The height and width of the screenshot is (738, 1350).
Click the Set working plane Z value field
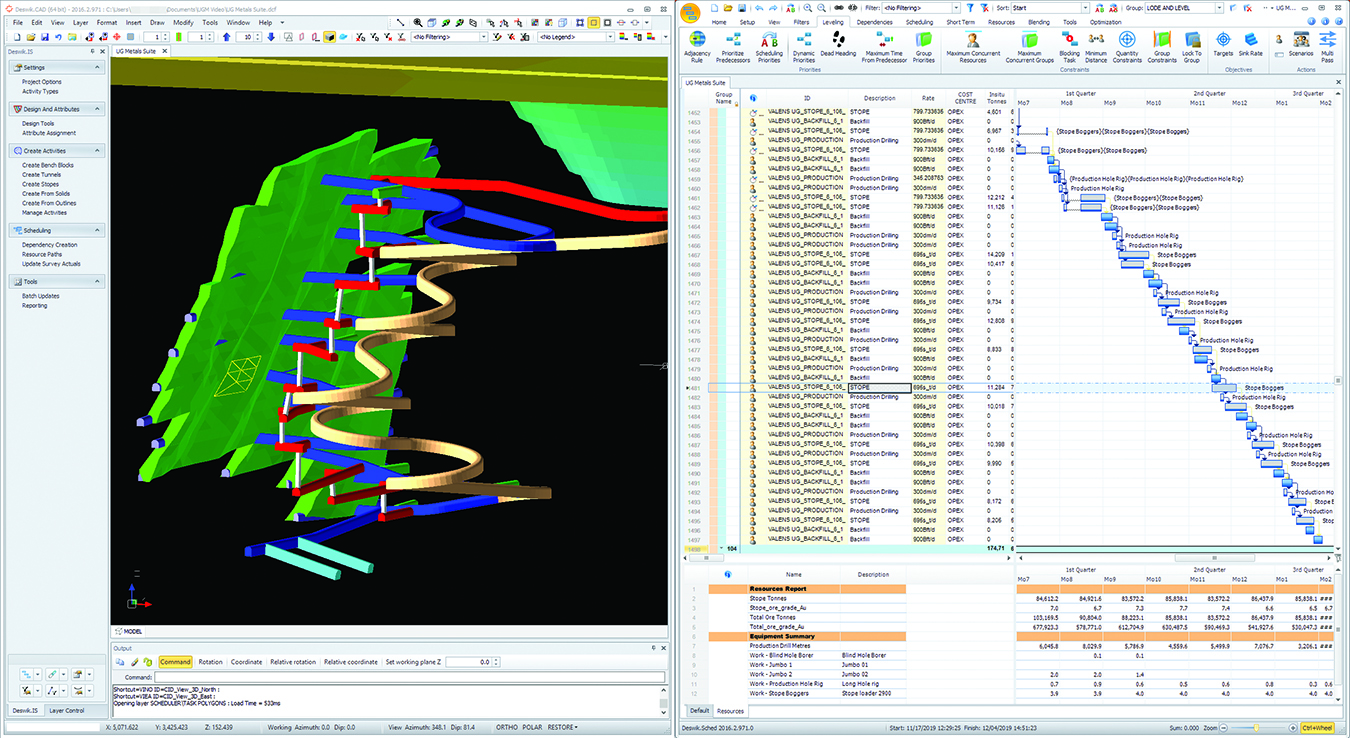coord(470,662)
